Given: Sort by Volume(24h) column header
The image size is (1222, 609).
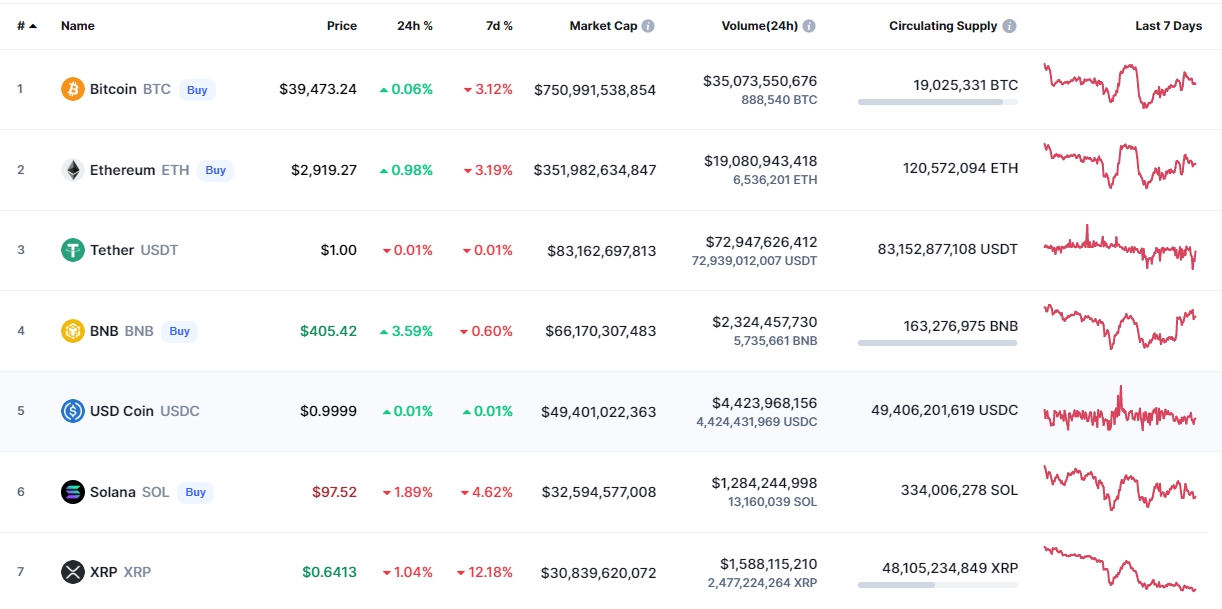Looking at the screenshot, I should tap(760, 26).
